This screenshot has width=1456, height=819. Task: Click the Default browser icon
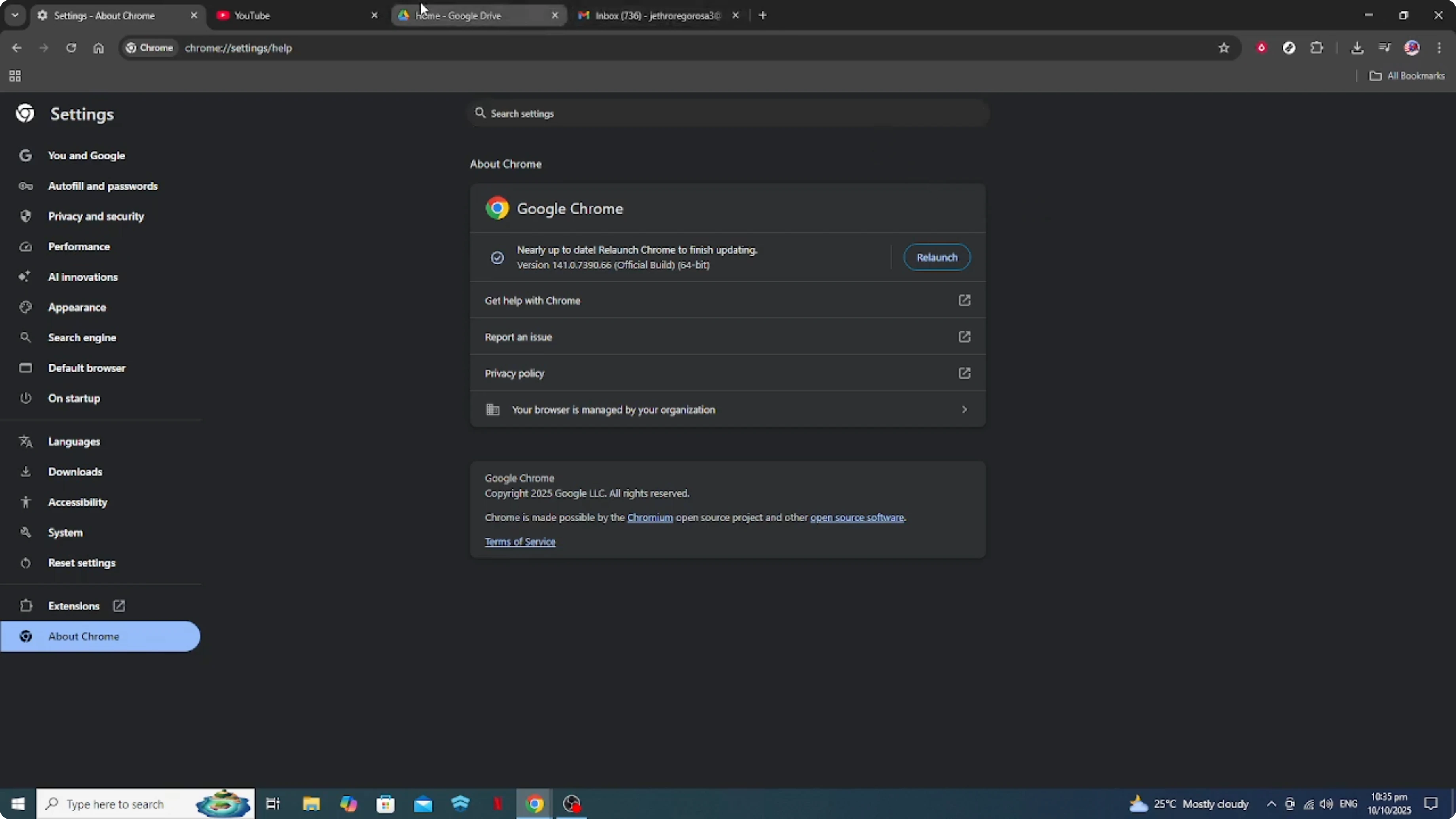pyautogui.click(x=25, y=368)
